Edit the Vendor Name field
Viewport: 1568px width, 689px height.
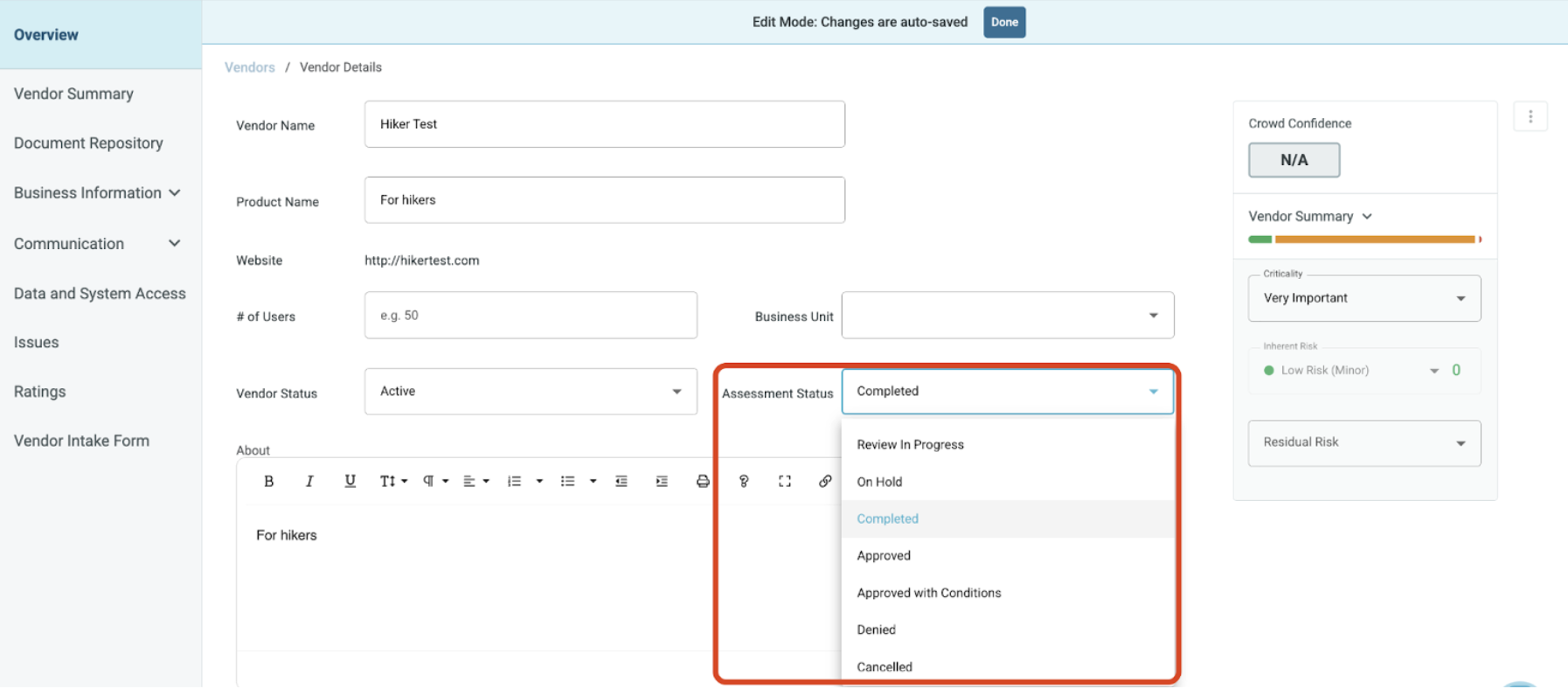coord(605,124)
